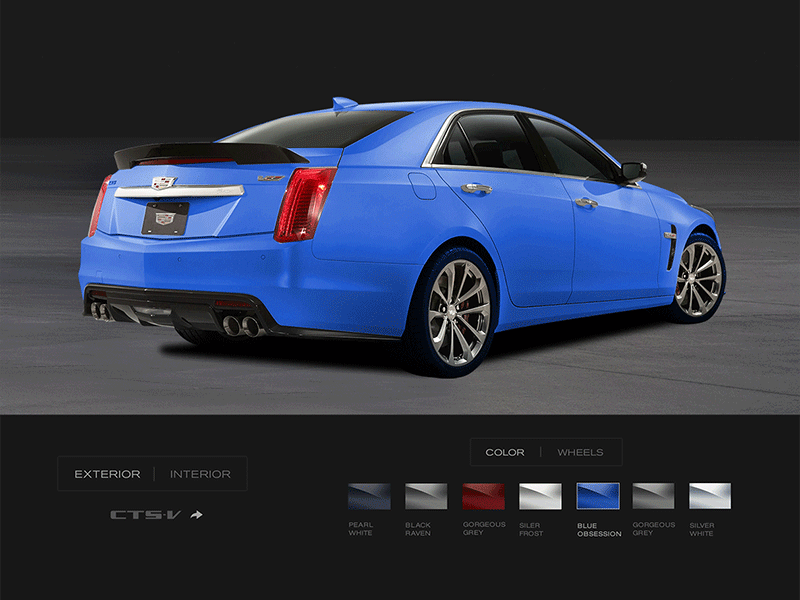This screenshot has height=600, width=800.
Task: Click the Cadillac crest emblem on the trunk
Action: 163,183
